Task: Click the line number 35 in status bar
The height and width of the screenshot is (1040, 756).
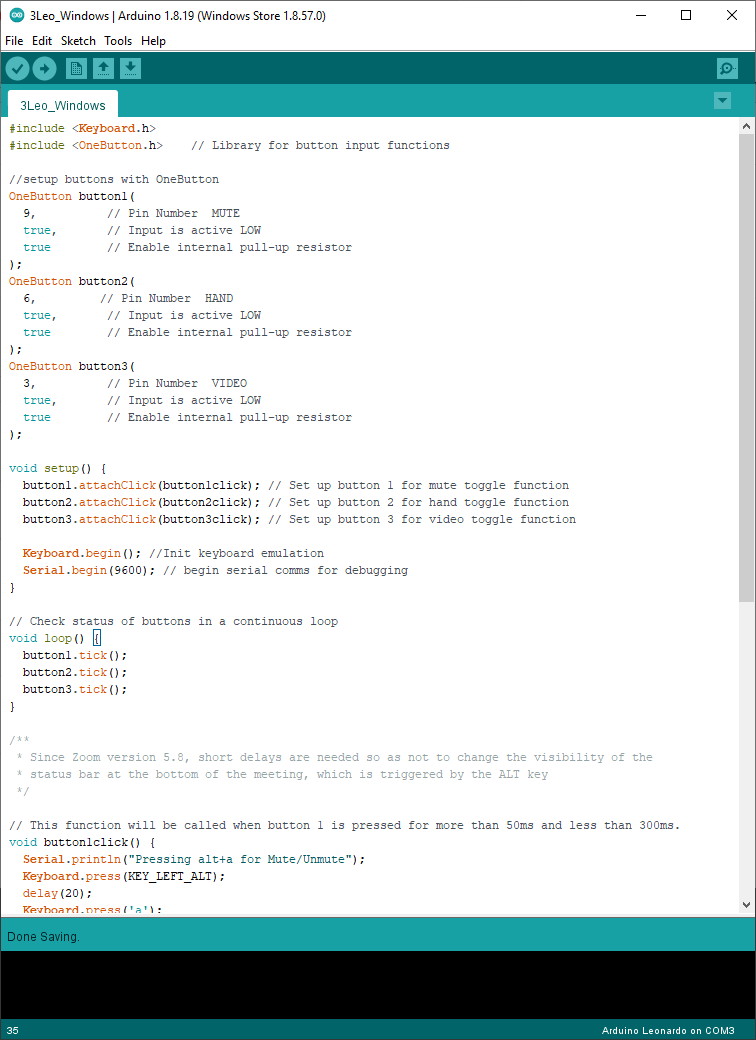Action: coord(13,1031)
